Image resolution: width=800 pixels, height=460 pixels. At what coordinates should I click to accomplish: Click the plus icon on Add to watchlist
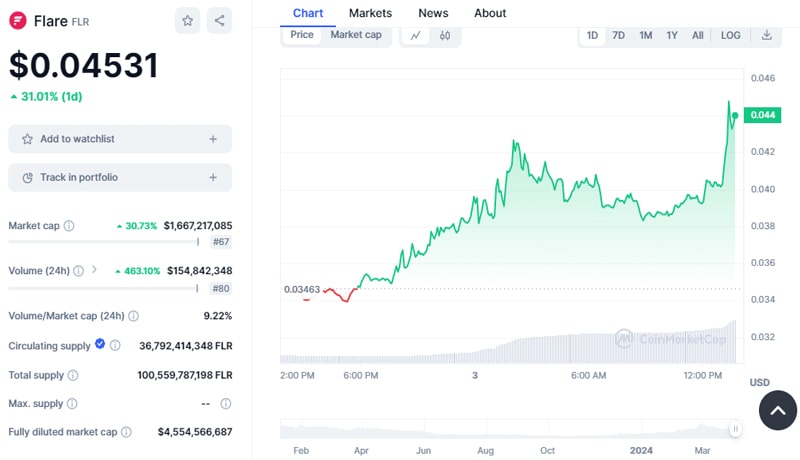click(x=213, y=139)
